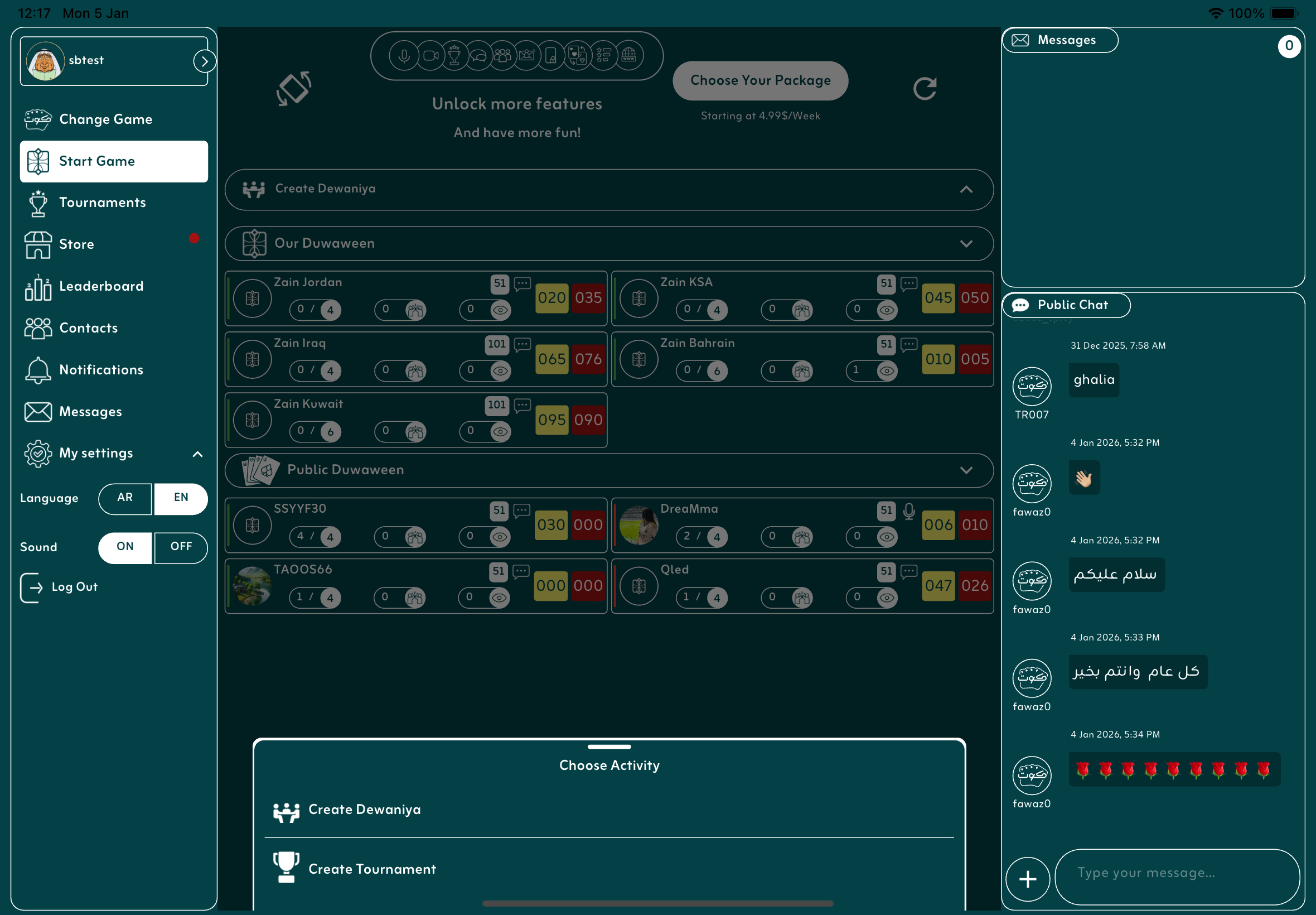The width and height of the screenshot is (1316, 915).
Task: Click the plus icon beside message field
Action: pos(1027,879)
